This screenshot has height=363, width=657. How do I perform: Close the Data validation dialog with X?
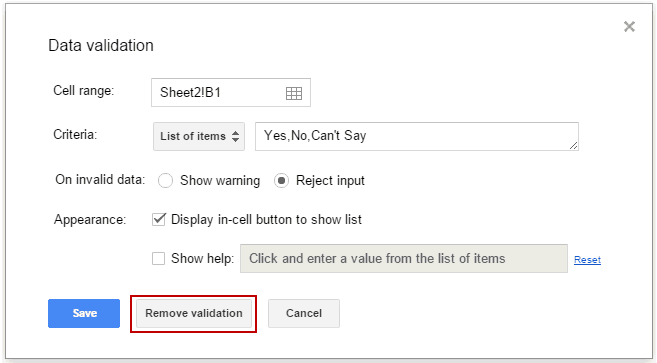tap(629, 27)
